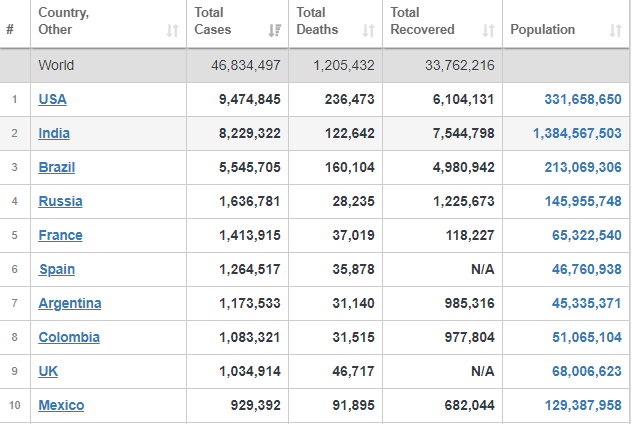Image resolution: width=633 pixels, height=424 pixels.
Task: Sort by Total Cases column arrows
Action: click(x=275, y=30)
